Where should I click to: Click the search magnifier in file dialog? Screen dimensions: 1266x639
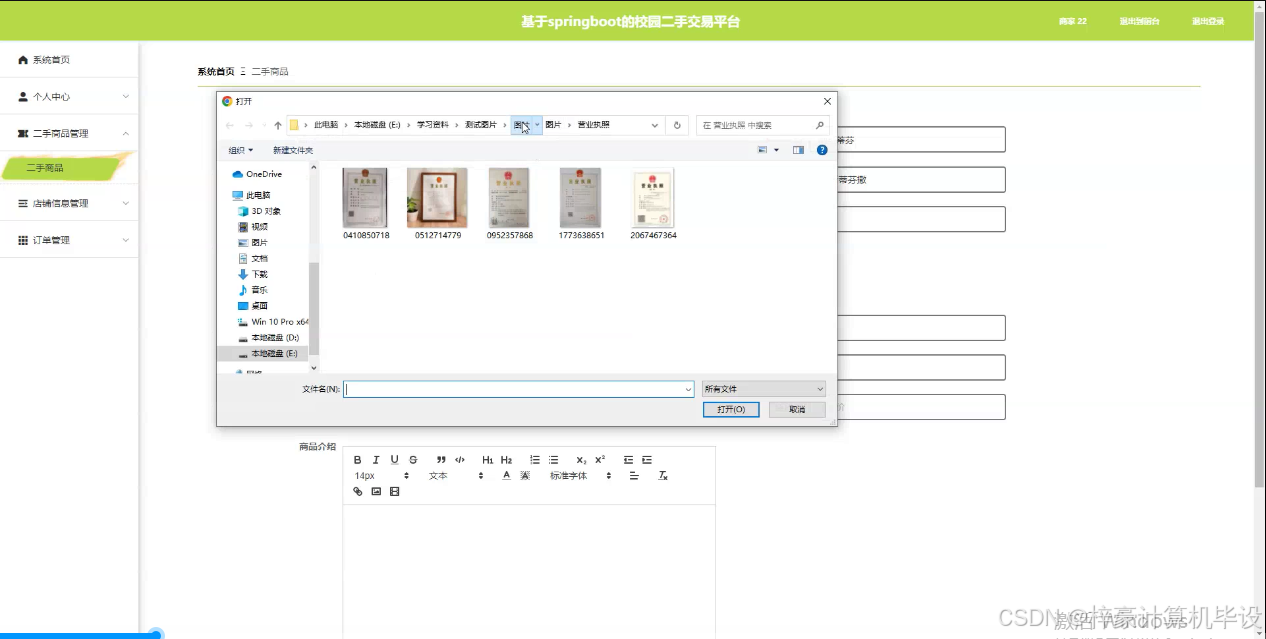[820, 125]
